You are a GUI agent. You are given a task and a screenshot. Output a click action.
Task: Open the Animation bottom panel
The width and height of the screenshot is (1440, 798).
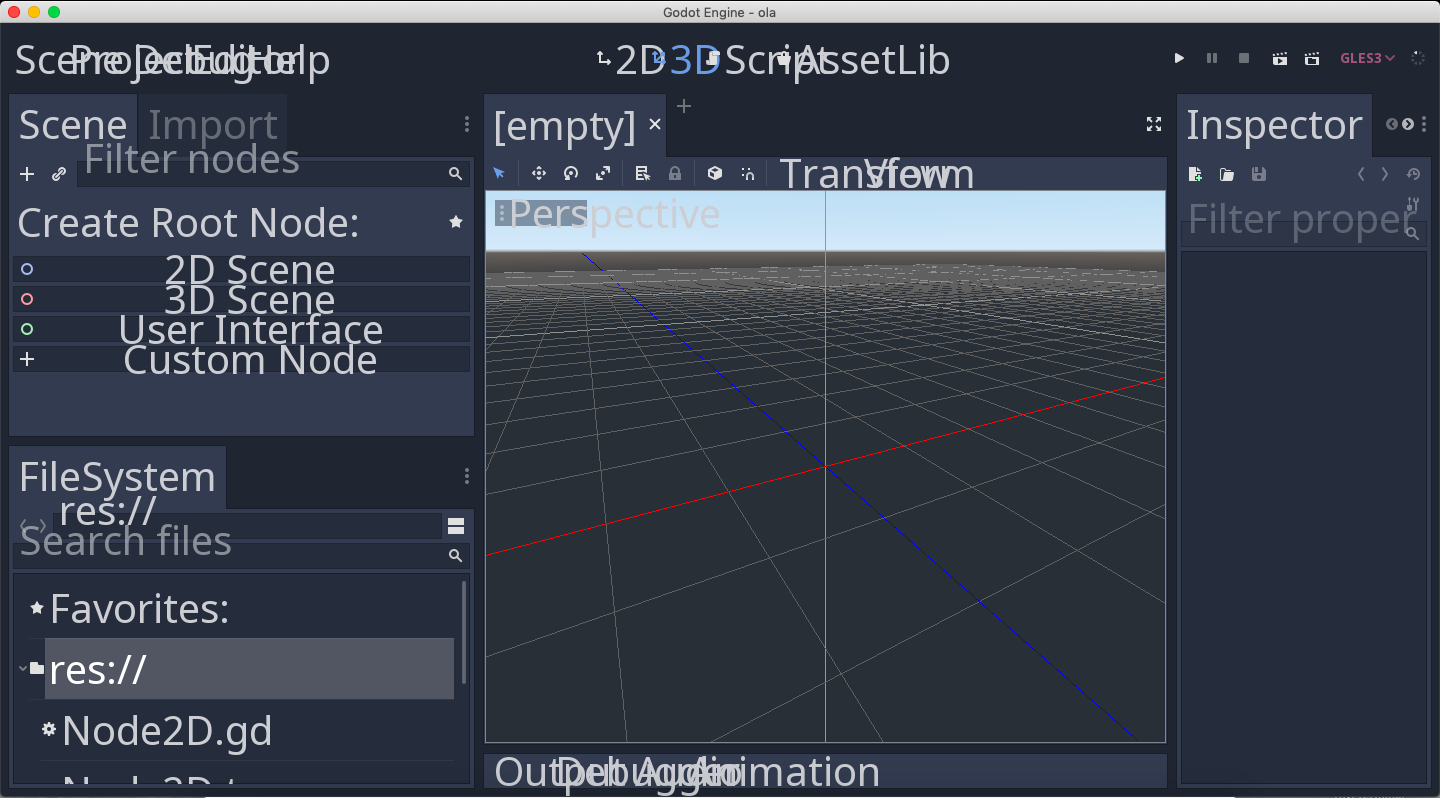click(788, 772)
